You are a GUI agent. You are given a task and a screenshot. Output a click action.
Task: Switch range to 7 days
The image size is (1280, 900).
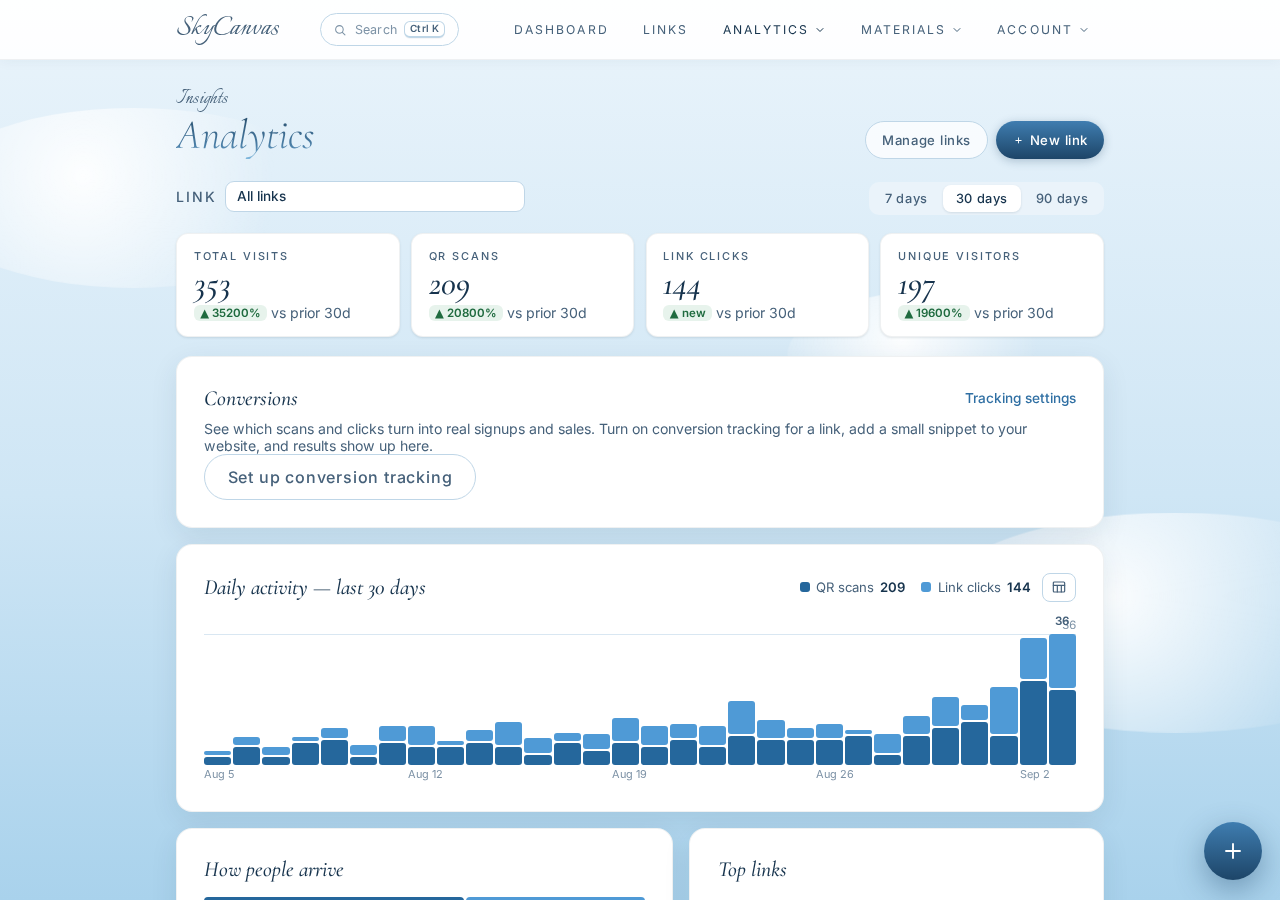906,198
